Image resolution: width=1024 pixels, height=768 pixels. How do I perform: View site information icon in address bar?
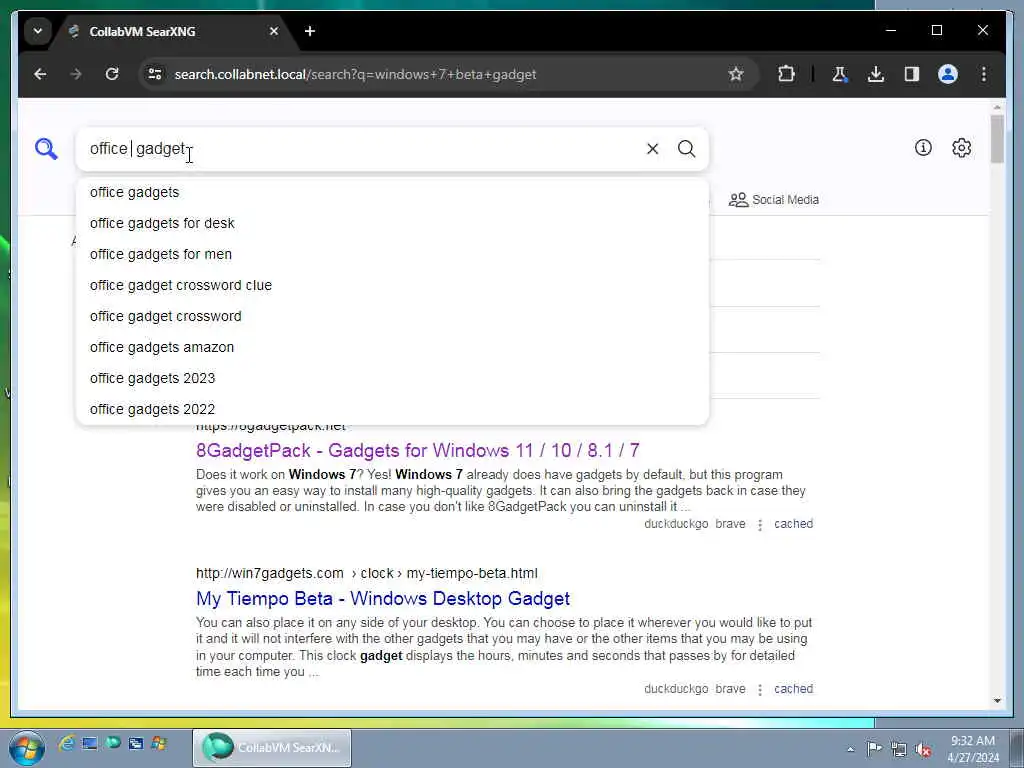click(155, 74)
